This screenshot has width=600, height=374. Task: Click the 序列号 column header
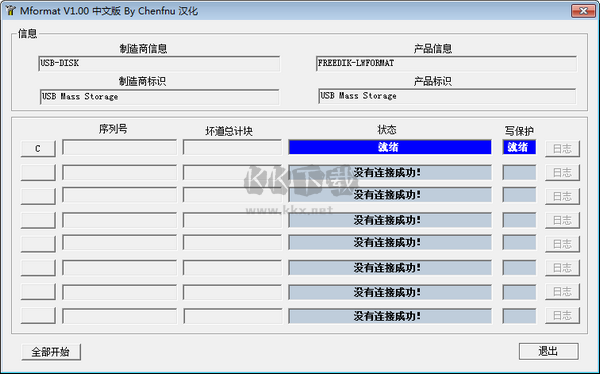113,129
